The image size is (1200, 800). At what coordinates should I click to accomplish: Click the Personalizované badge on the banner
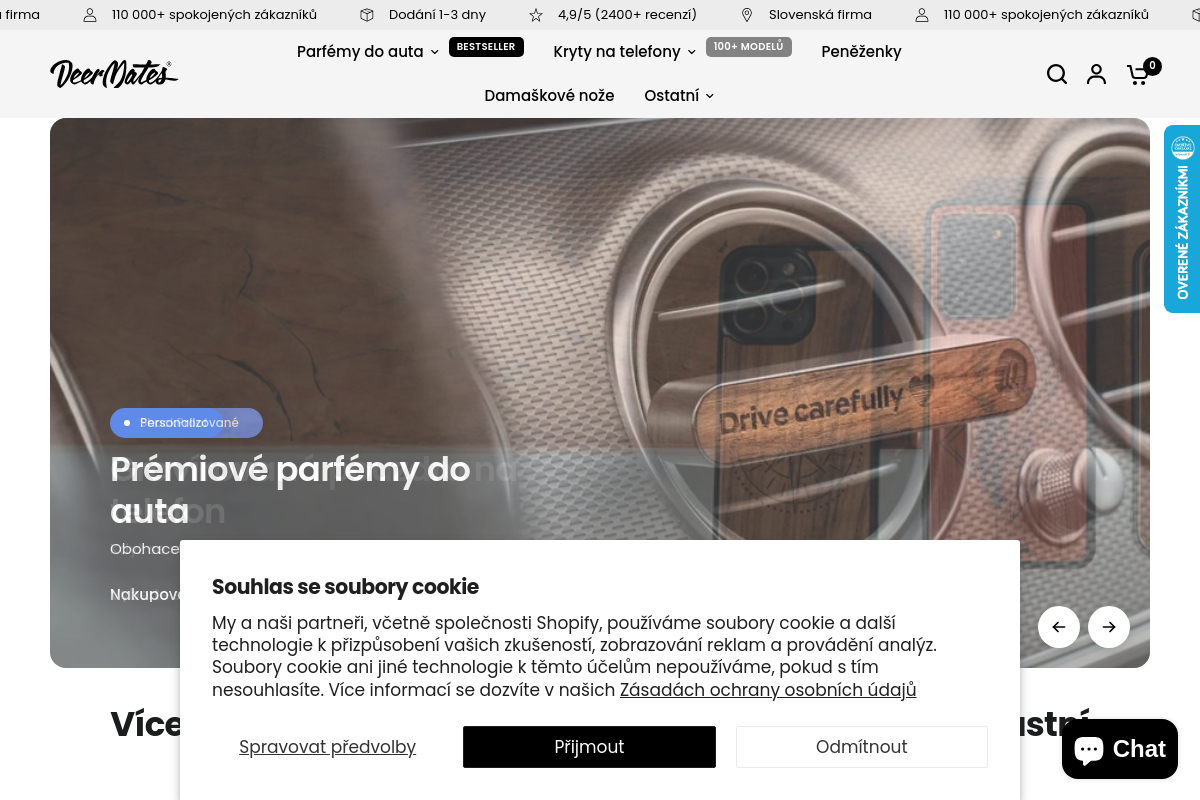186,423
